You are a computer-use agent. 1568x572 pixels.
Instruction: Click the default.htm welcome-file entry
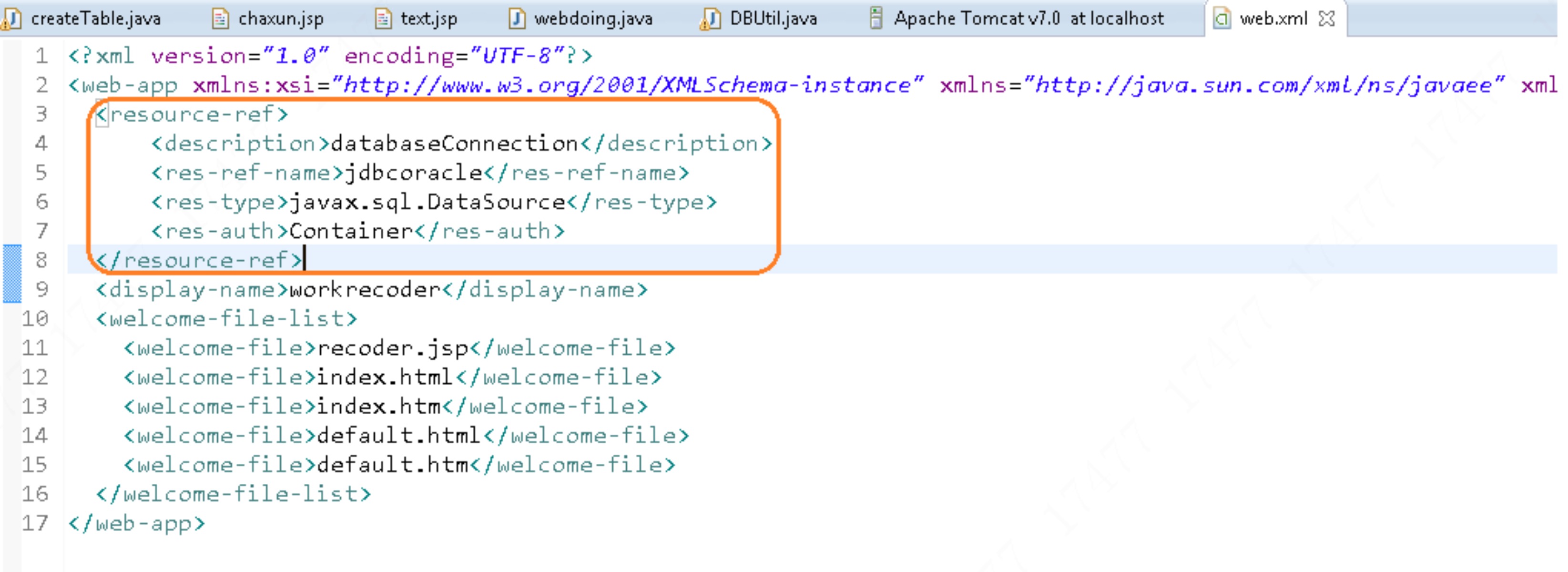coord(393,465)
